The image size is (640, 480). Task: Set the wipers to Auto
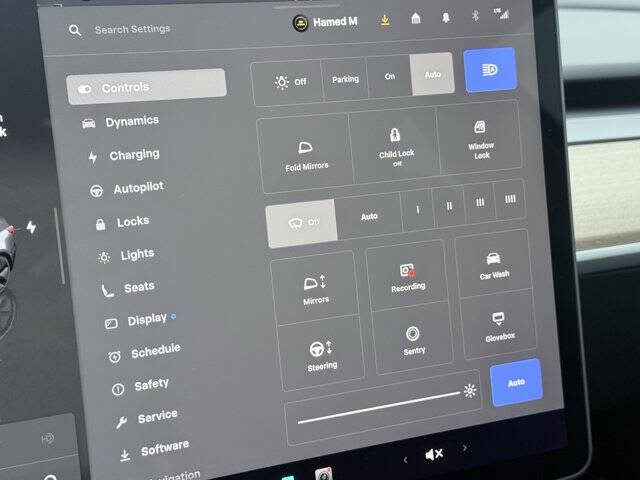coord(369,216)
